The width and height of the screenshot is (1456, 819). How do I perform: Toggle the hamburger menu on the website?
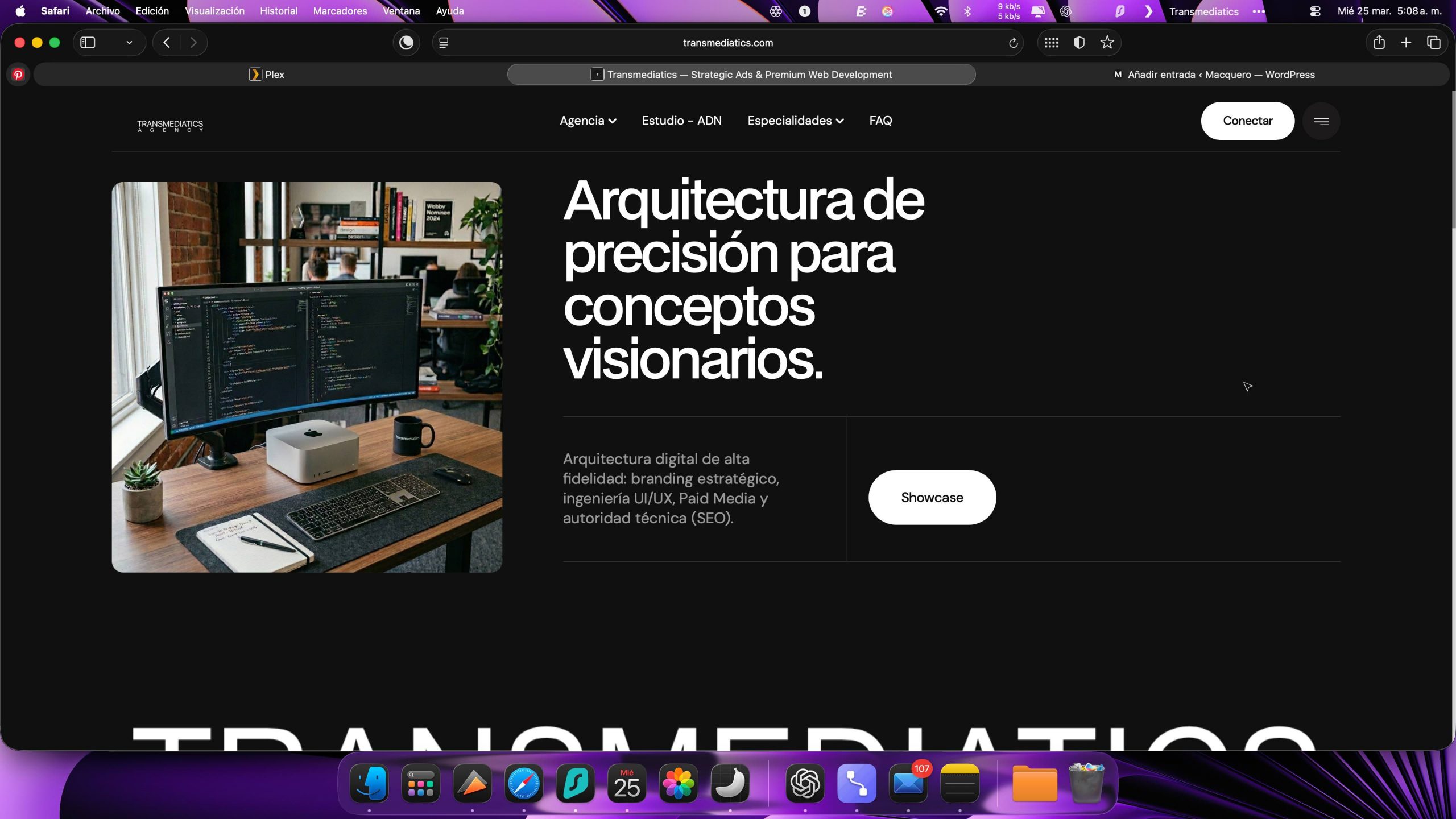(x=1321, y=121)
